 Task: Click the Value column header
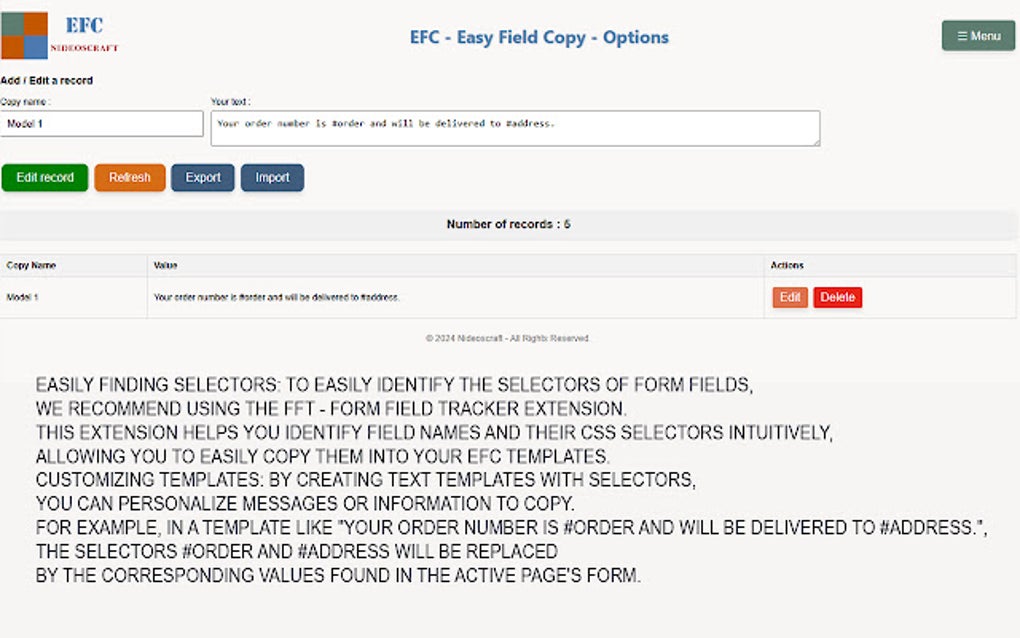pos(165,266)
